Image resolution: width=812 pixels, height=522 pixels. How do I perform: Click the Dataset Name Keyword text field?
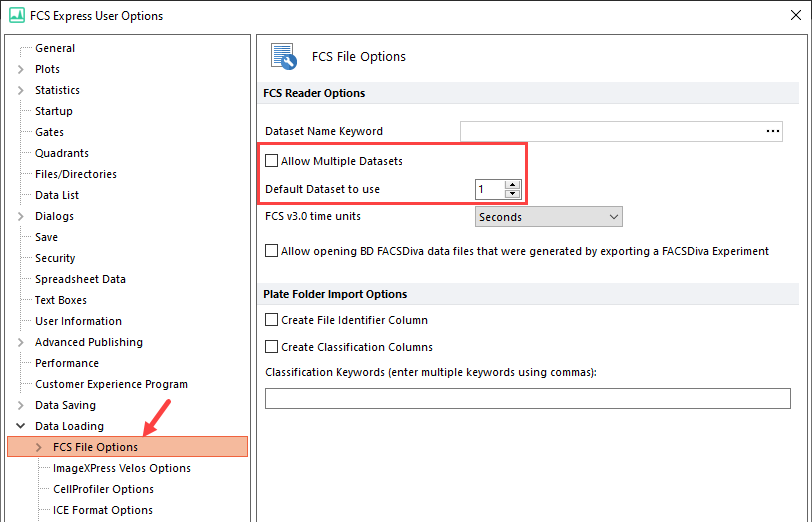pos(610,131)
